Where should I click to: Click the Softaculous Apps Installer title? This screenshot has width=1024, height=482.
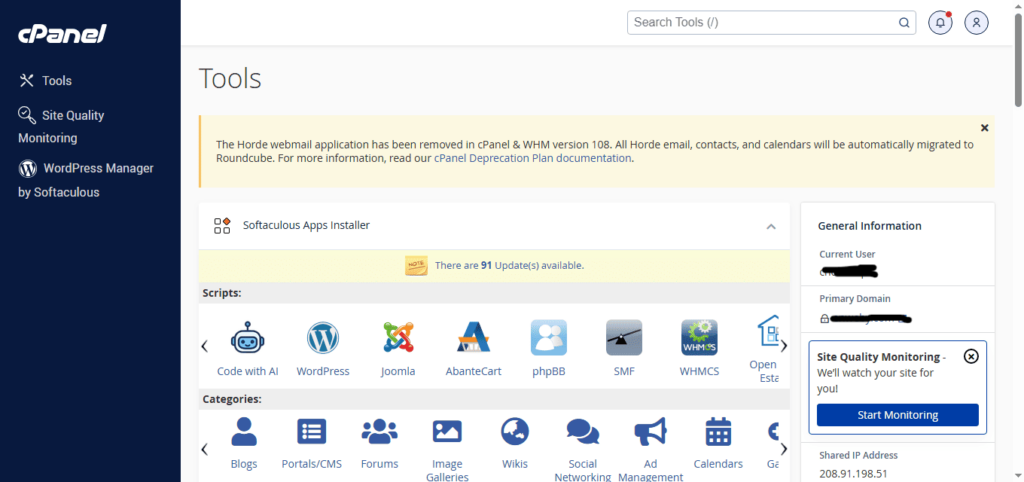[306, 225]
